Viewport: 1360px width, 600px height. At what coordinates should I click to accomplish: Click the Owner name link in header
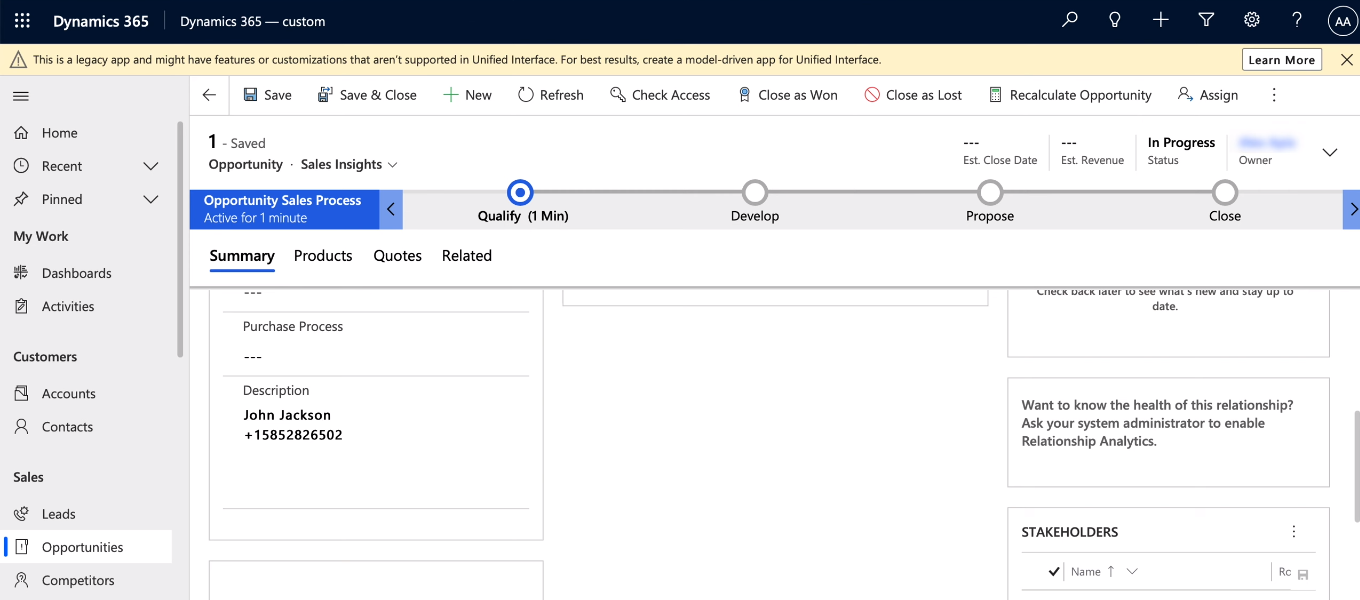1267,143
